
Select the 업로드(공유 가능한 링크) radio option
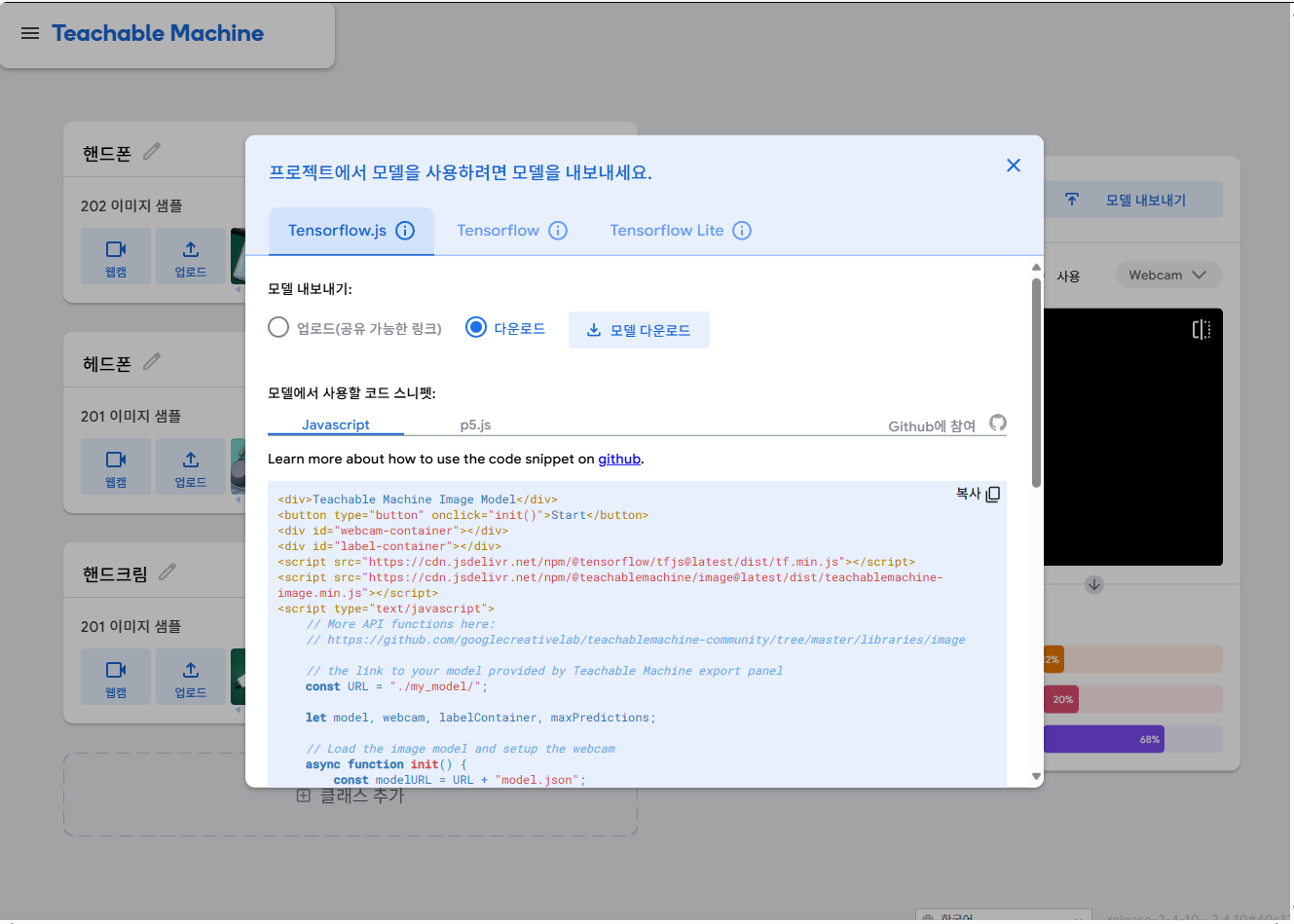point(278,328)
